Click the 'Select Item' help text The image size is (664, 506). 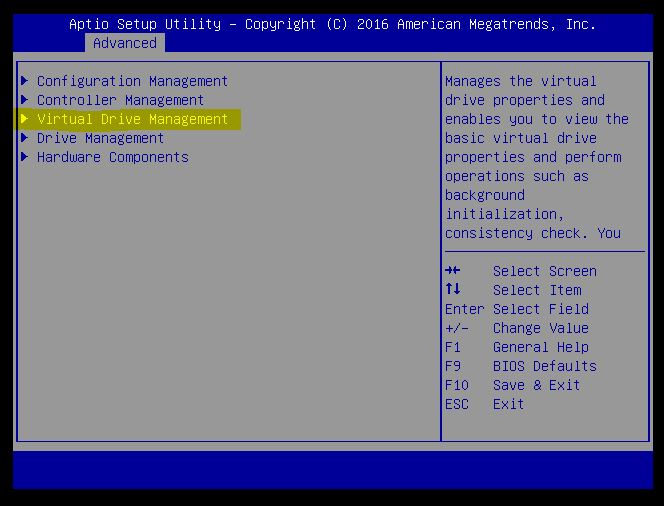537,290
